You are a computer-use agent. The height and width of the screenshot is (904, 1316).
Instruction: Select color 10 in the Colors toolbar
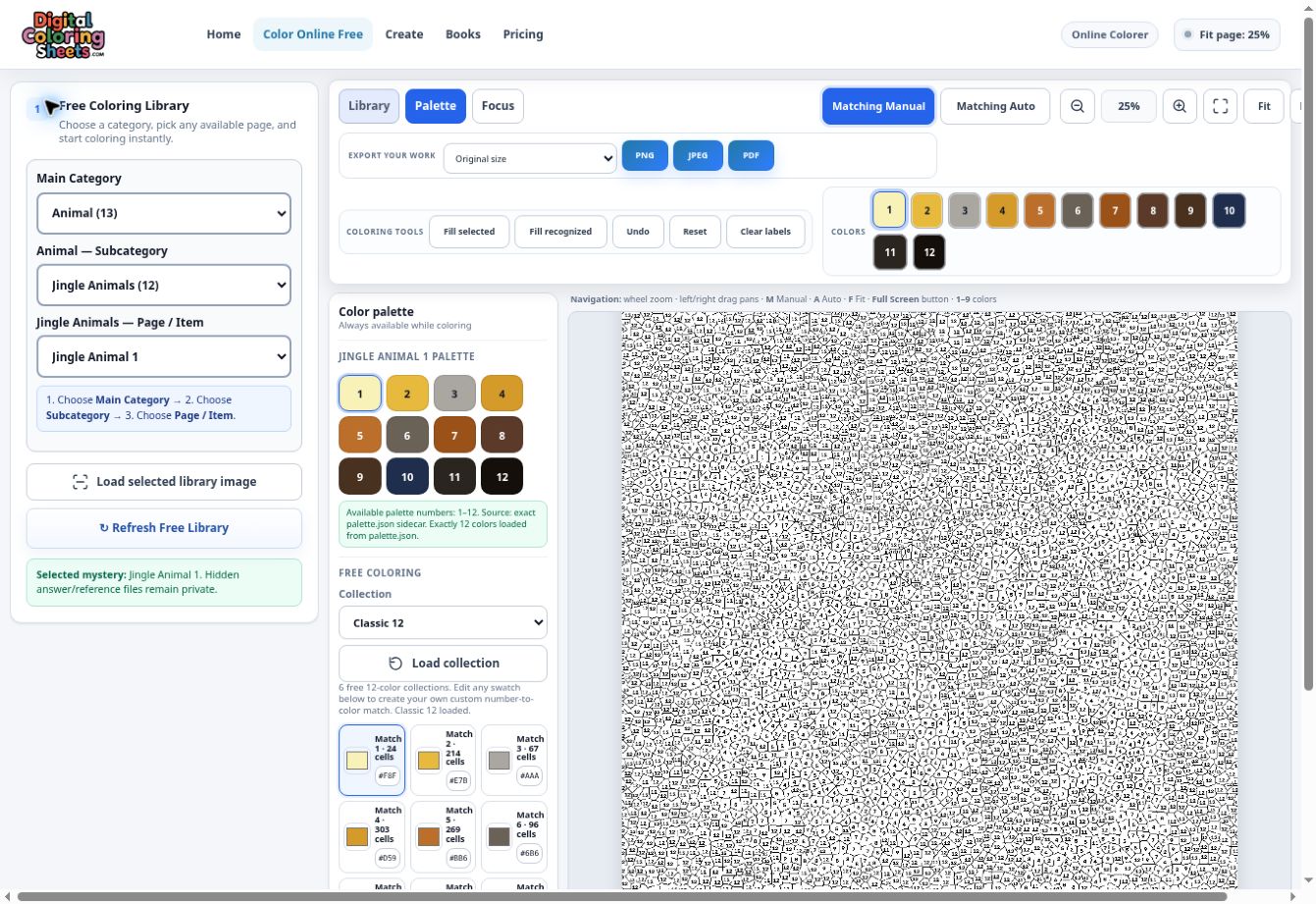(1229, 210)
